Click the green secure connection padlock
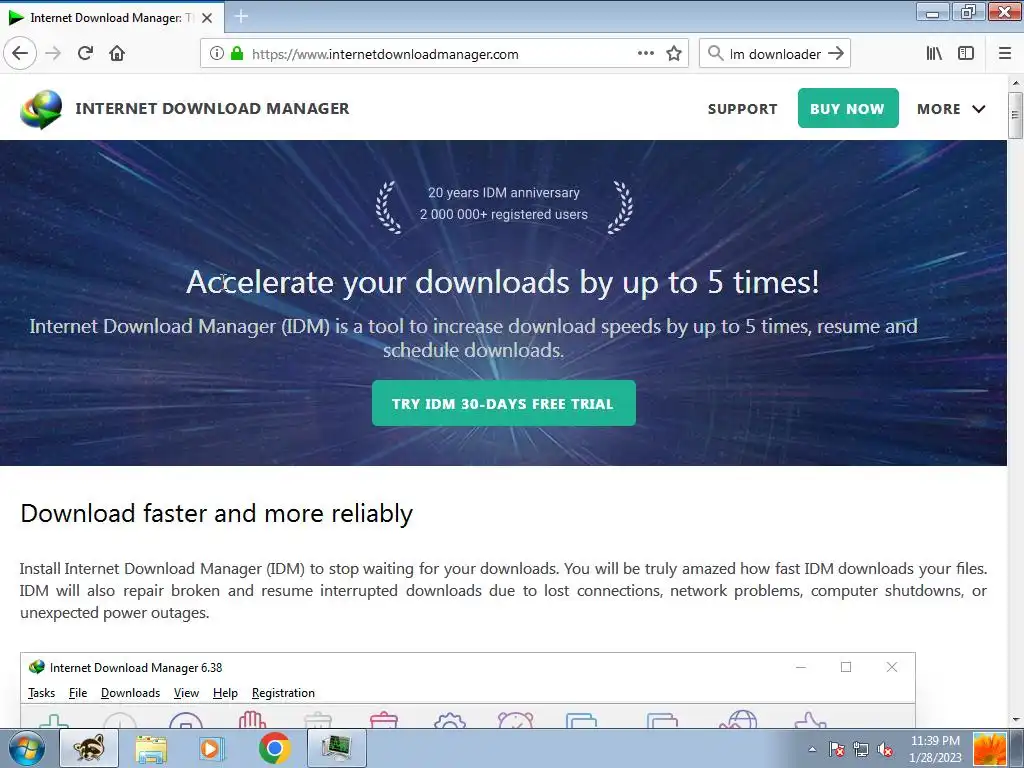The image size is (1024, 768). [x=237, y=54]
